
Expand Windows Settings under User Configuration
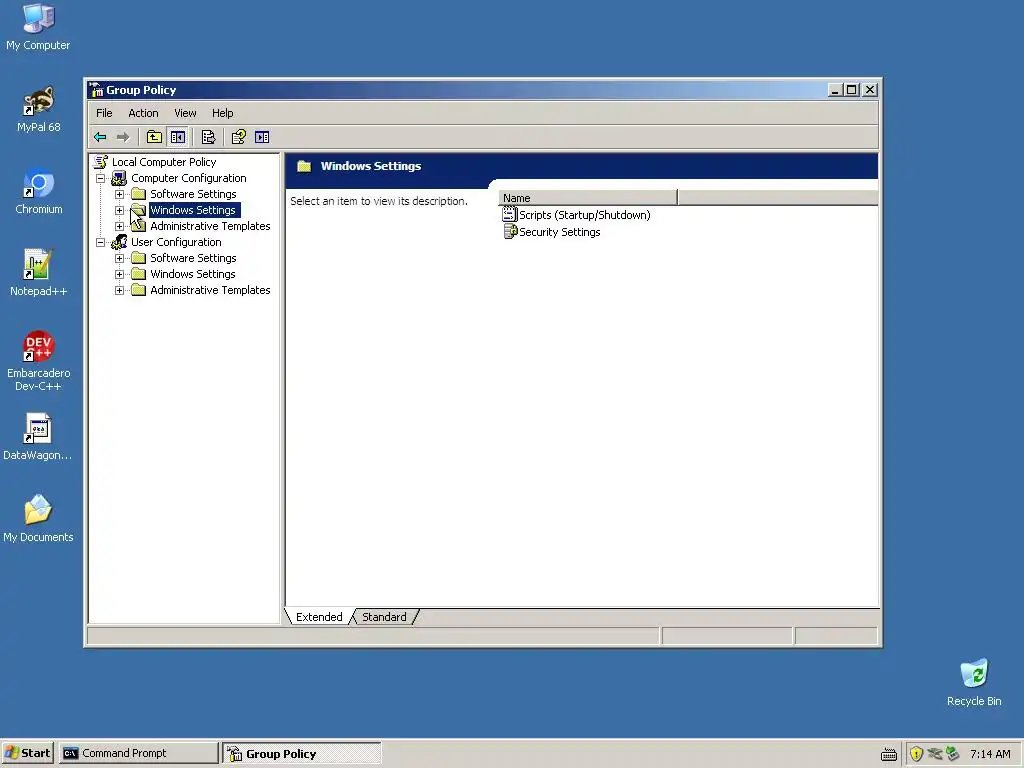click(x=120, y=274)
